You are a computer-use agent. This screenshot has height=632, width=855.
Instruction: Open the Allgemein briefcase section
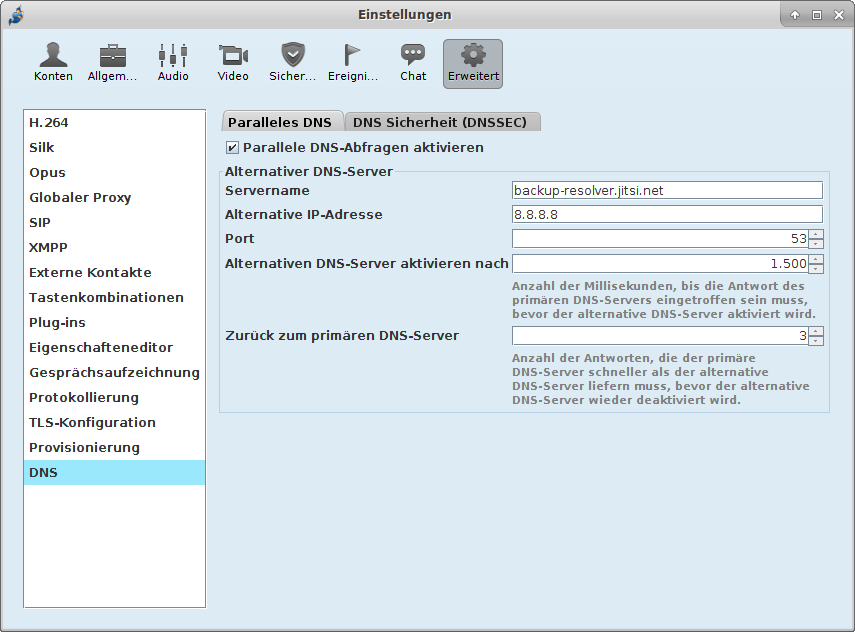tap(112, 62)
